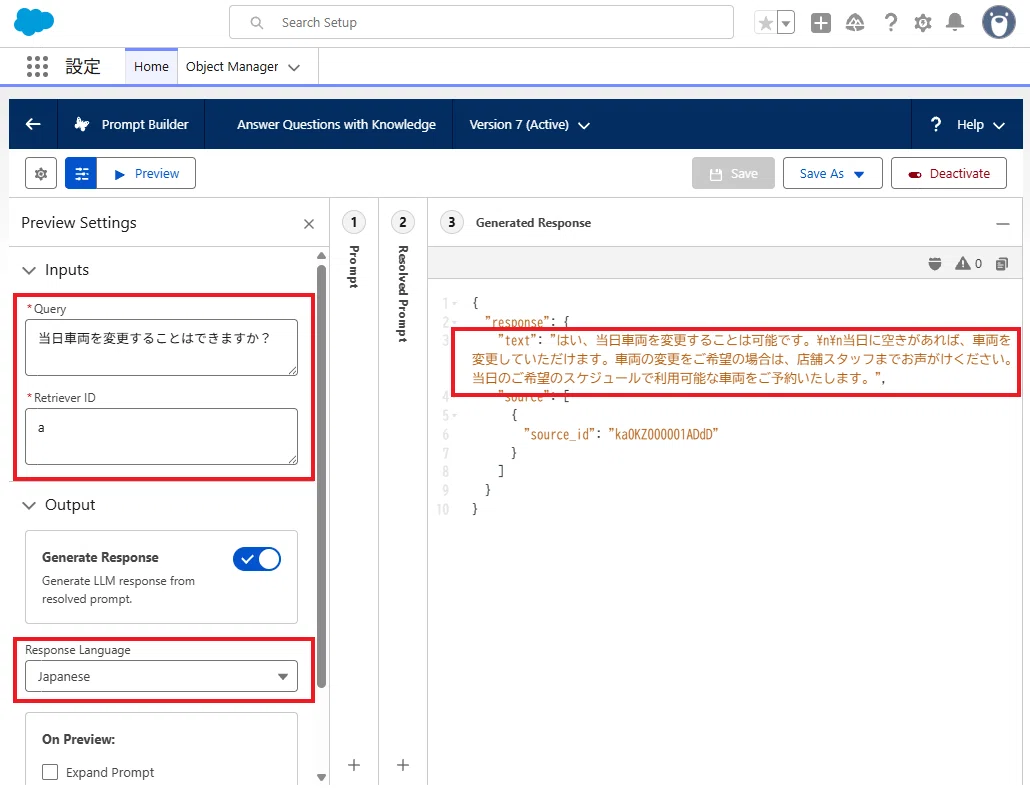Click the favorites star icon
Image resolution: width=1030 pixels, height=790 pixels.
point(765,24)
